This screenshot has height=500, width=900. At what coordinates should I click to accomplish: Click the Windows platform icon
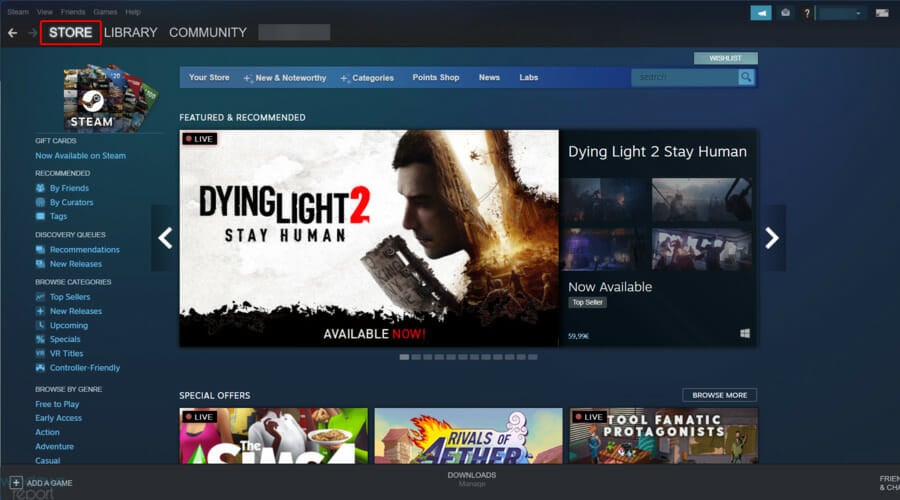pyautogui.click(x=745, y=334)
